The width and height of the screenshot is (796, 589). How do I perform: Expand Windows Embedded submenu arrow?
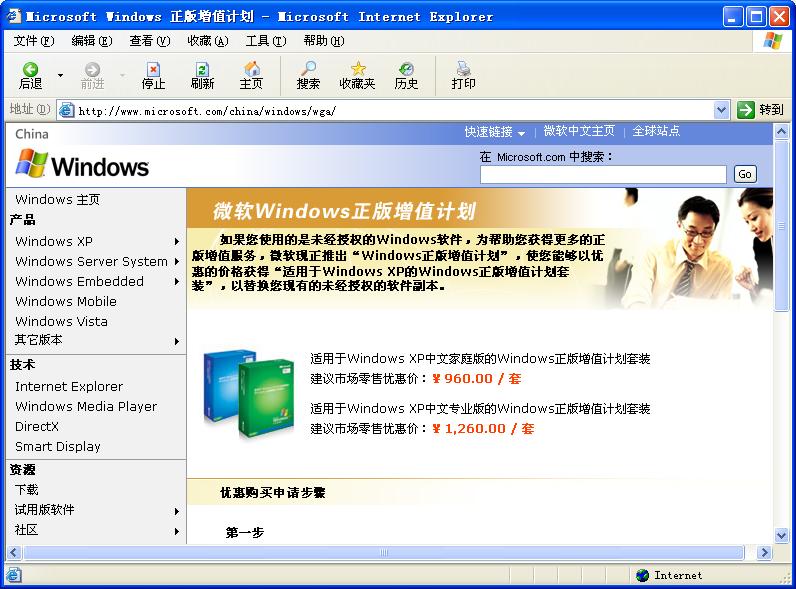(x=177, y=281)
